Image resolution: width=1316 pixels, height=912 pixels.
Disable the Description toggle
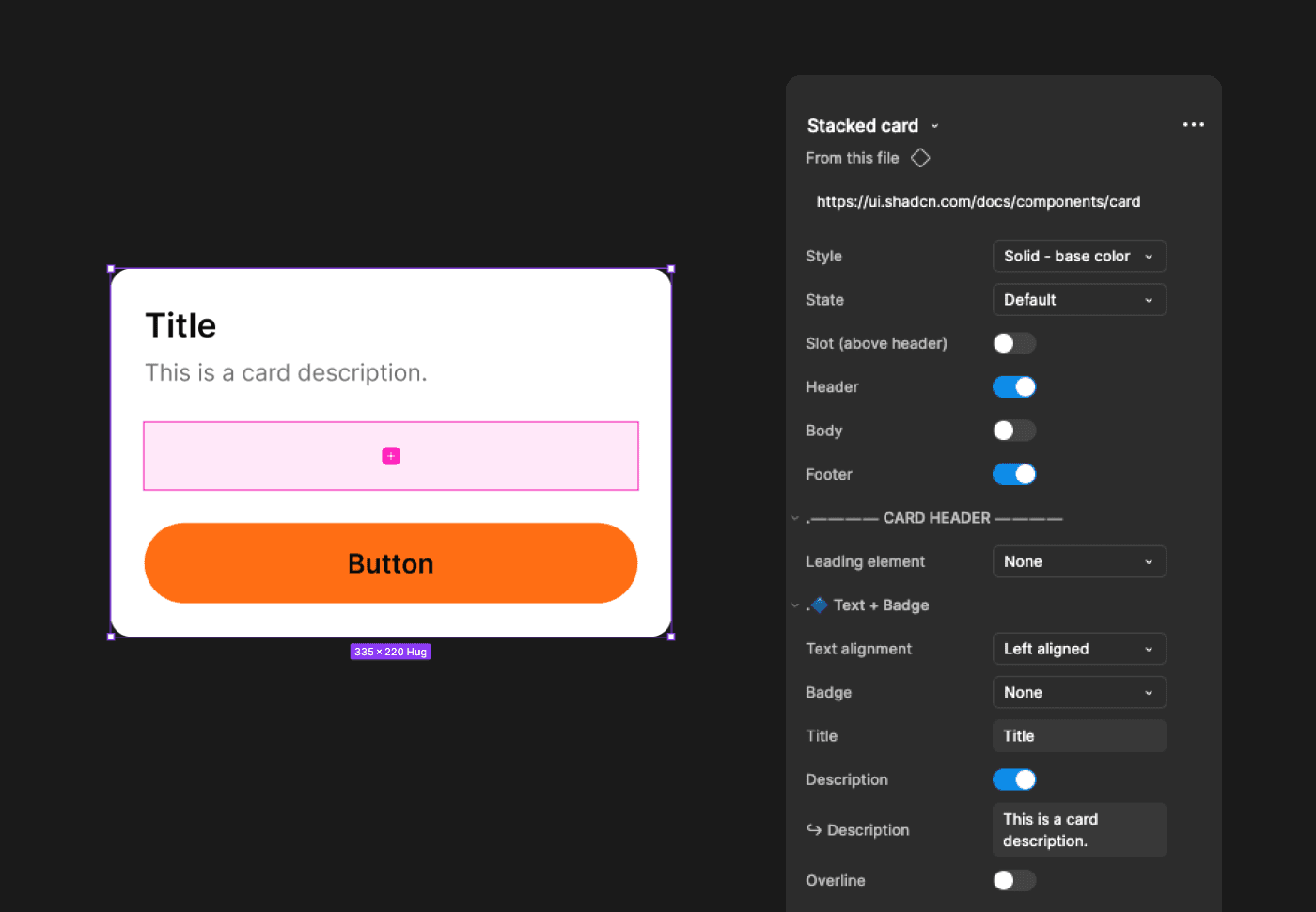(x=1014, y=779)
